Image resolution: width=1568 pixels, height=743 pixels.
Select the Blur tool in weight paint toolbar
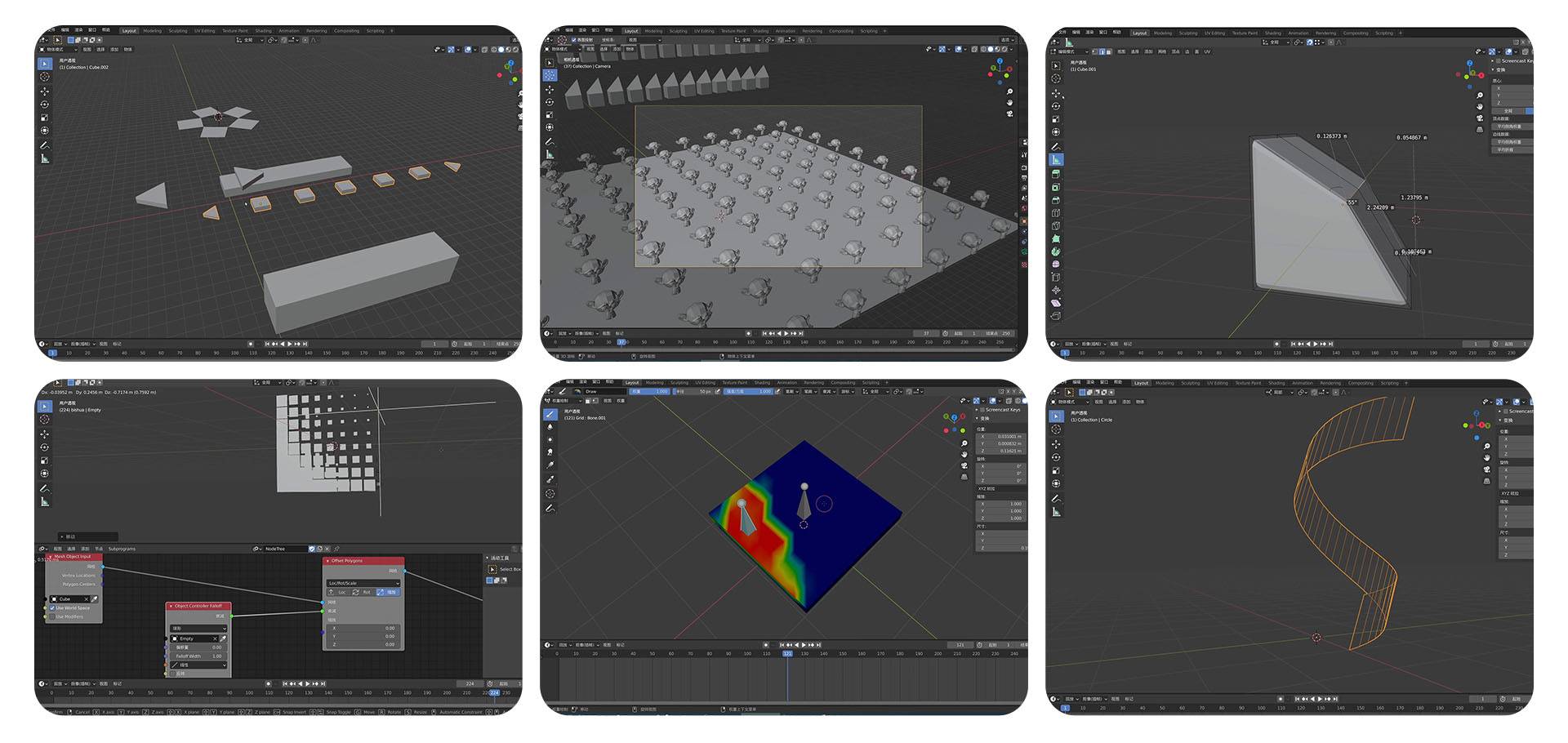click(550, 427)
